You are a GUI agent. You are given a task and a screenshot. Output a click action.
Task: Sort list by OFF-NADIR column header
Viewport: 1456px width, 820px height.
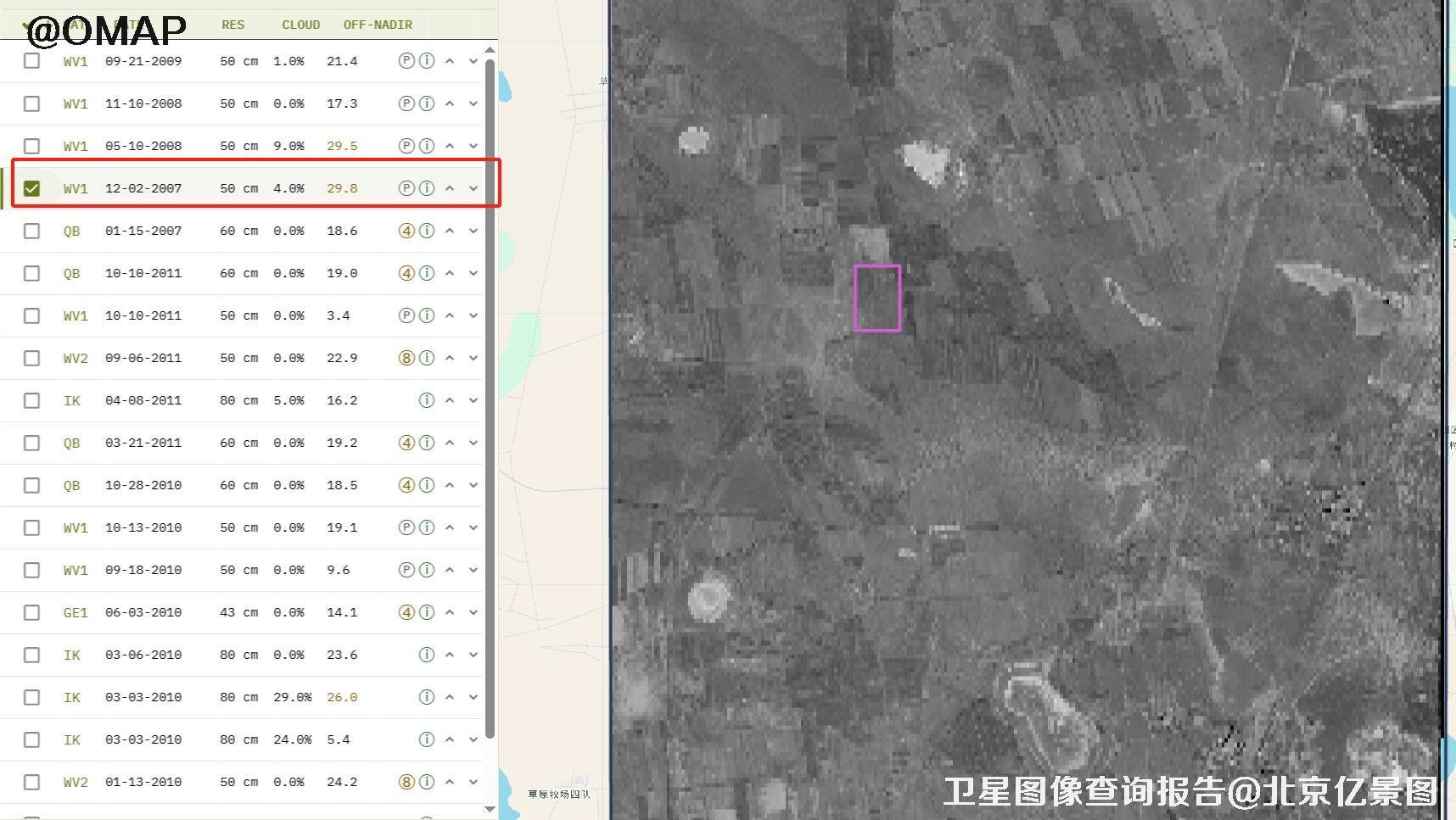[378, 25]
